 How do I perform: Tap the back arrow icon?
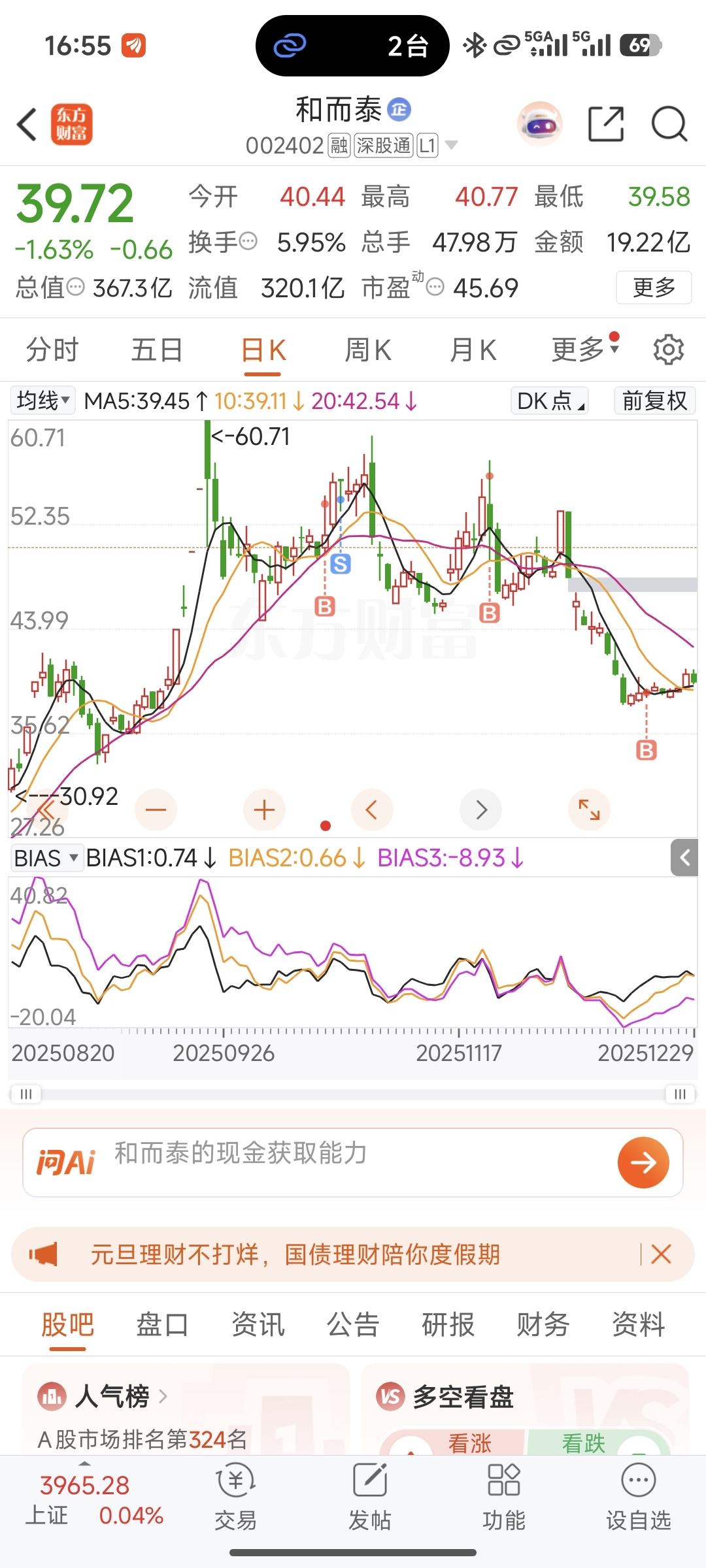point(27,124)
